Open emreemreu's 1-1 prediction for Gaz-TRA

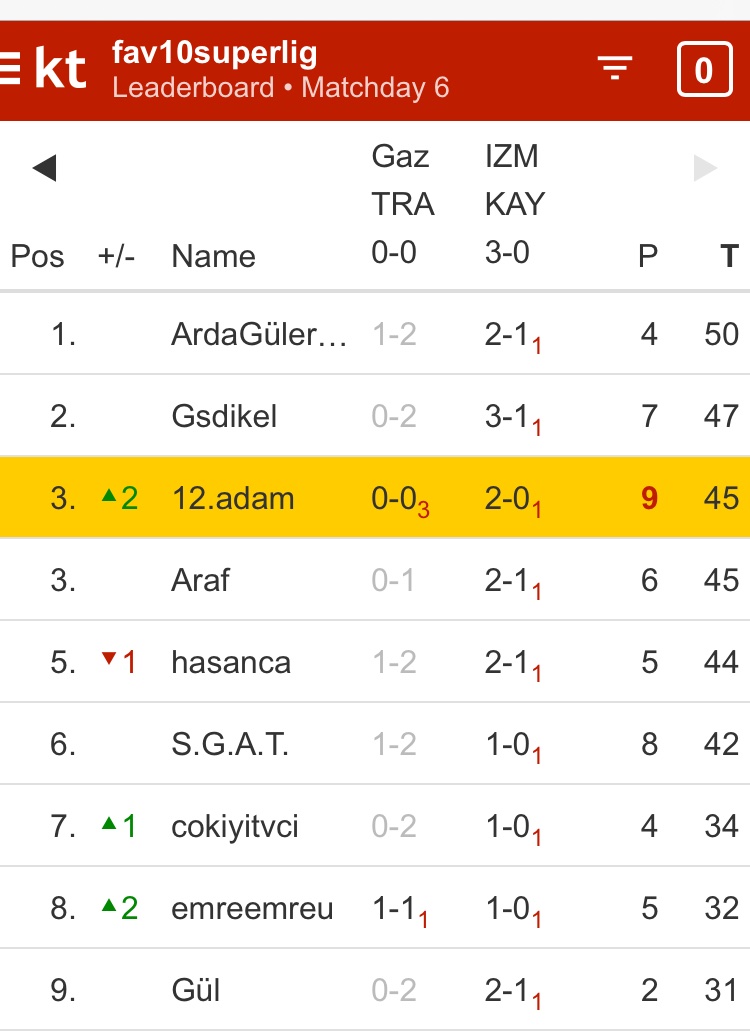click(396, 909)
